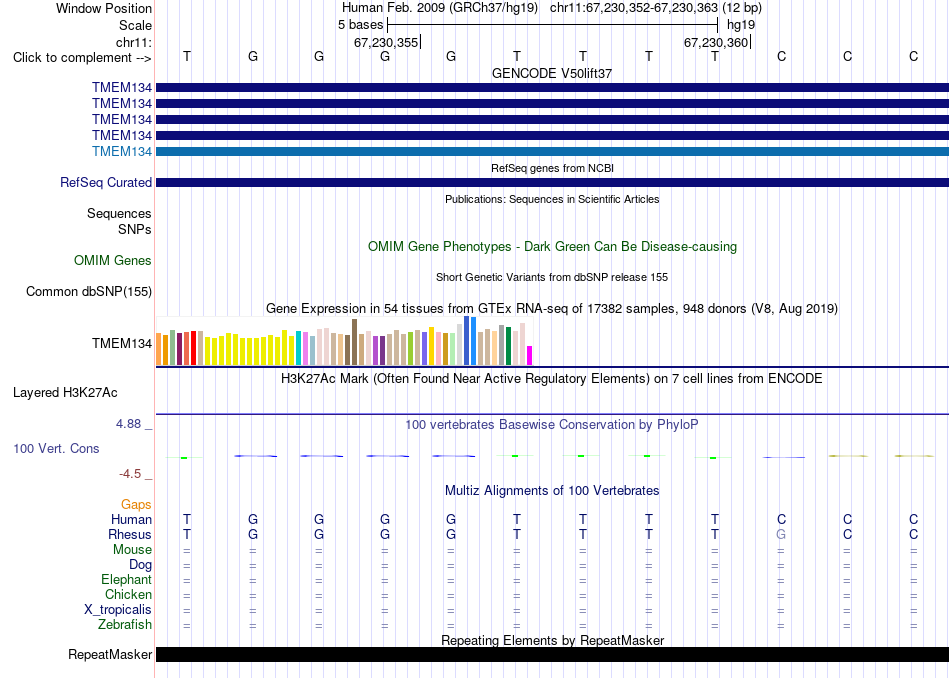Click the 100 Vert. Cons track label
The width and height of the screenshot is (950, 678).
56,448
